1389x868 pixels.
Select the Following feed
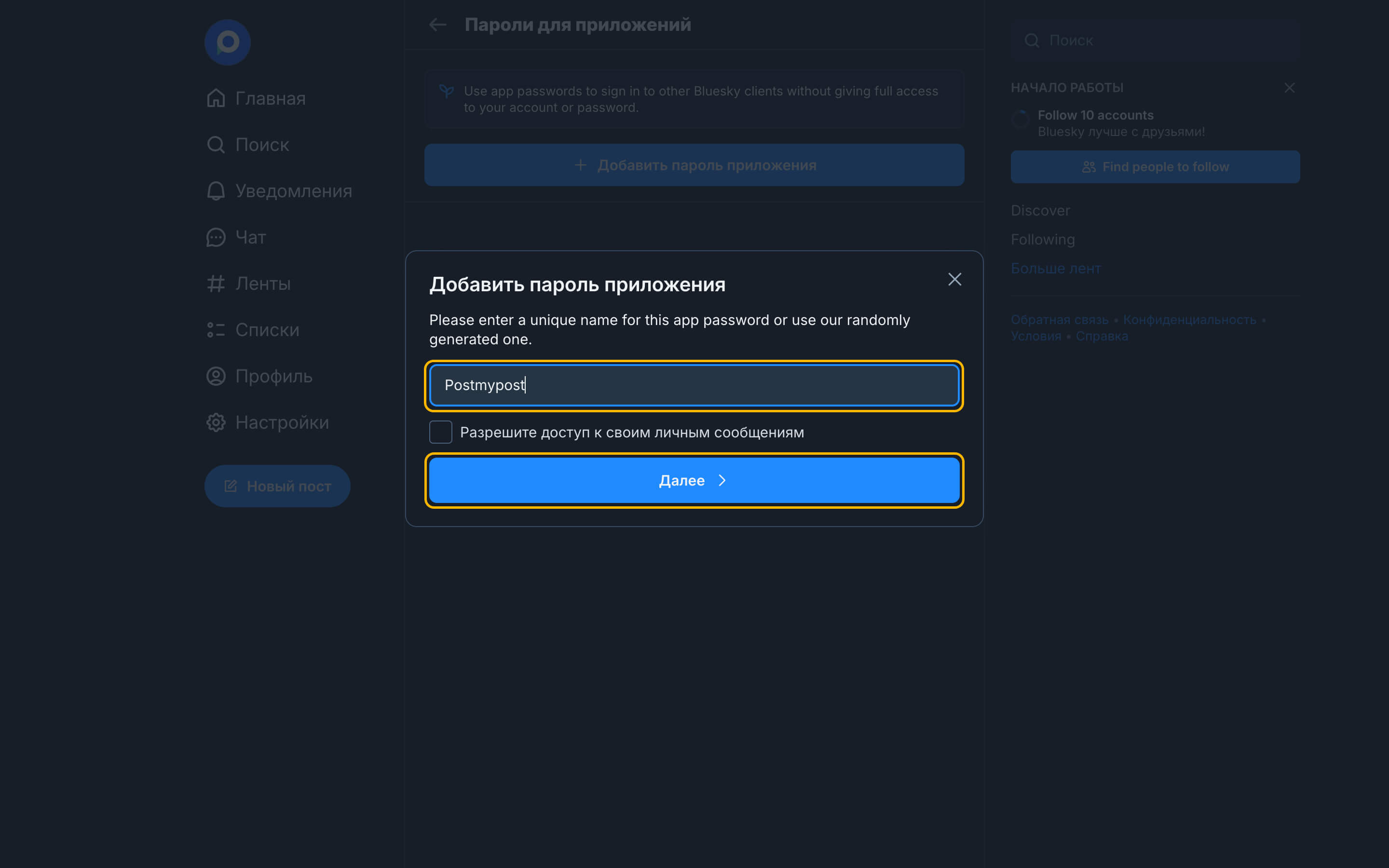1042,239
